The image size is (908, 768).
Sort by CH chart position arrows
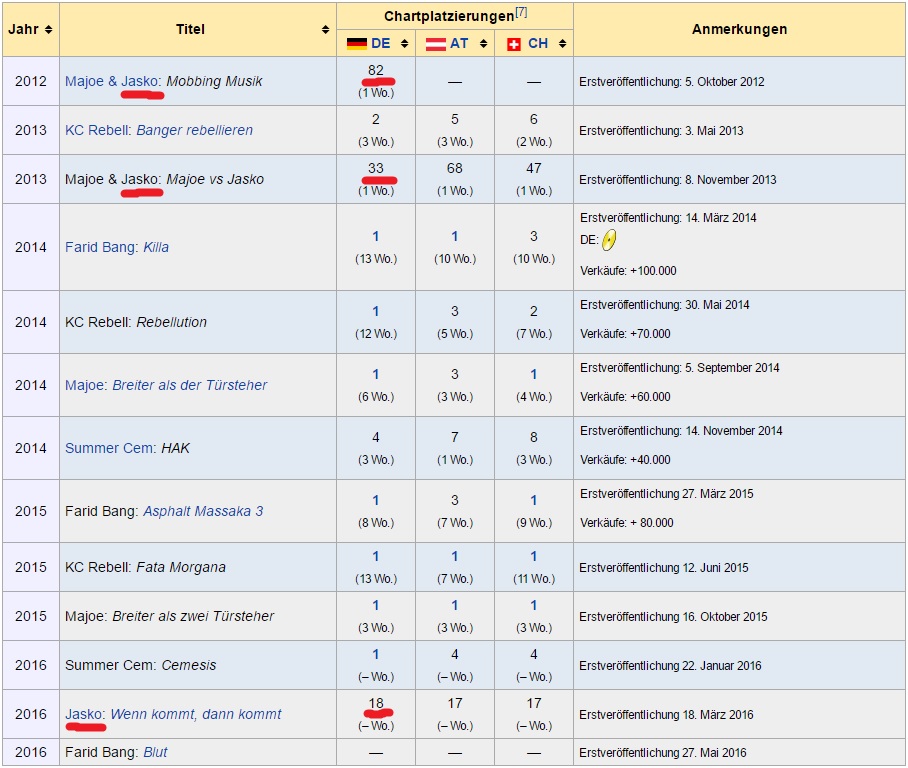[x=562, y=43]
